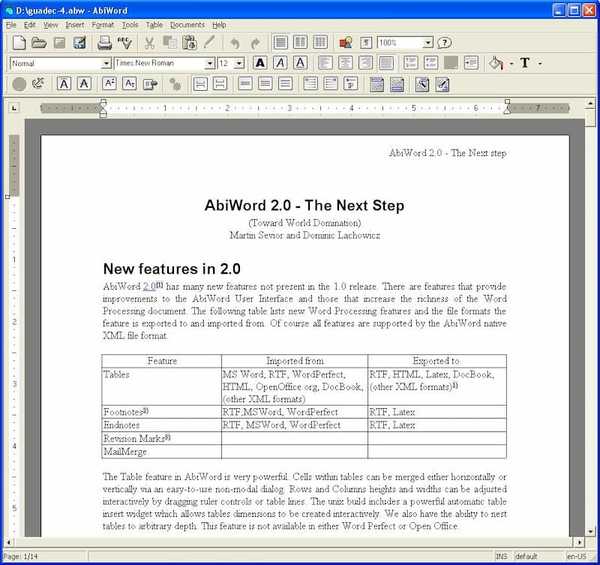600x565 pixels.
Task: Click the paint bucket highlight color
Action: click(496, 63)
